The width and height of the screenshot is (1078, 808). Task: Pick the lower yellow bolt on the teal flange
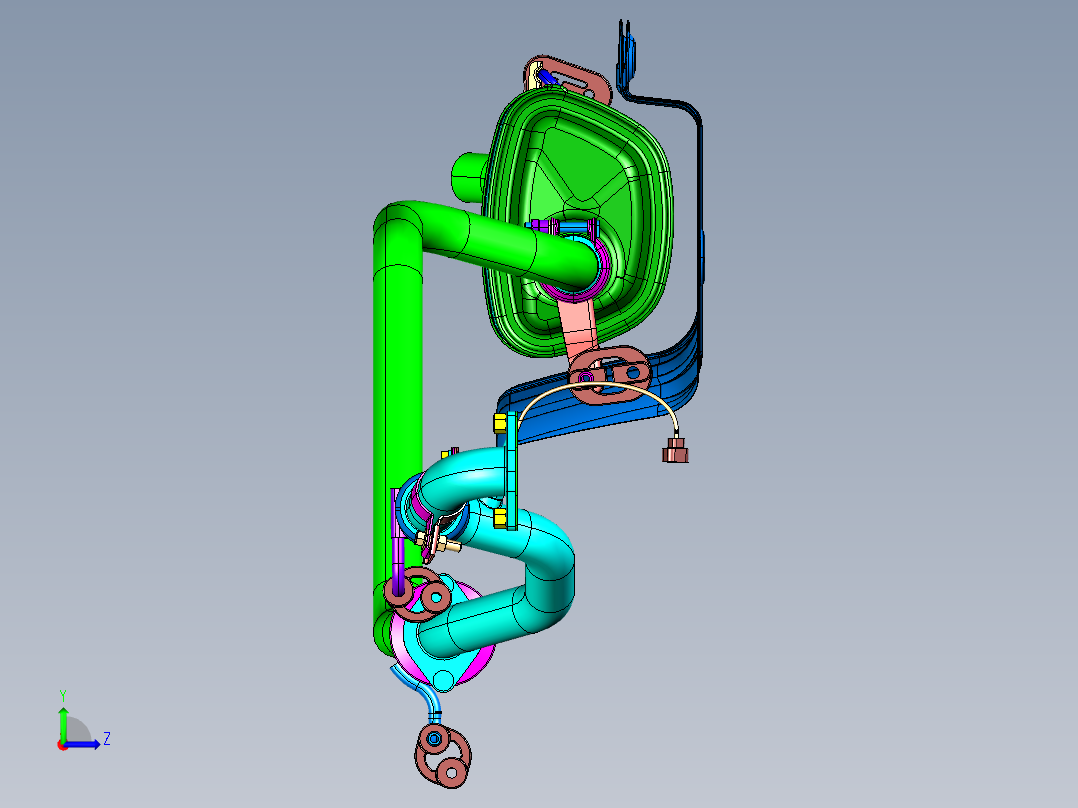coord(500,518)
